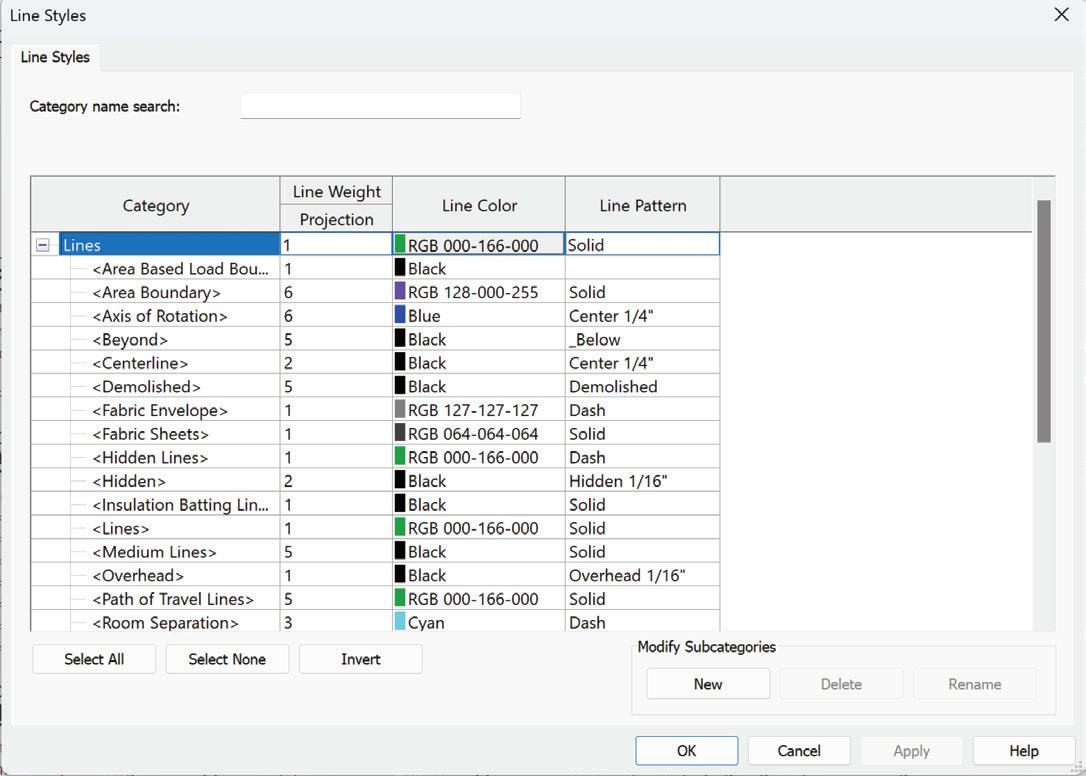Select the <Insulation Batting Lin... row
1086x776 pixels.
point(181,504)
